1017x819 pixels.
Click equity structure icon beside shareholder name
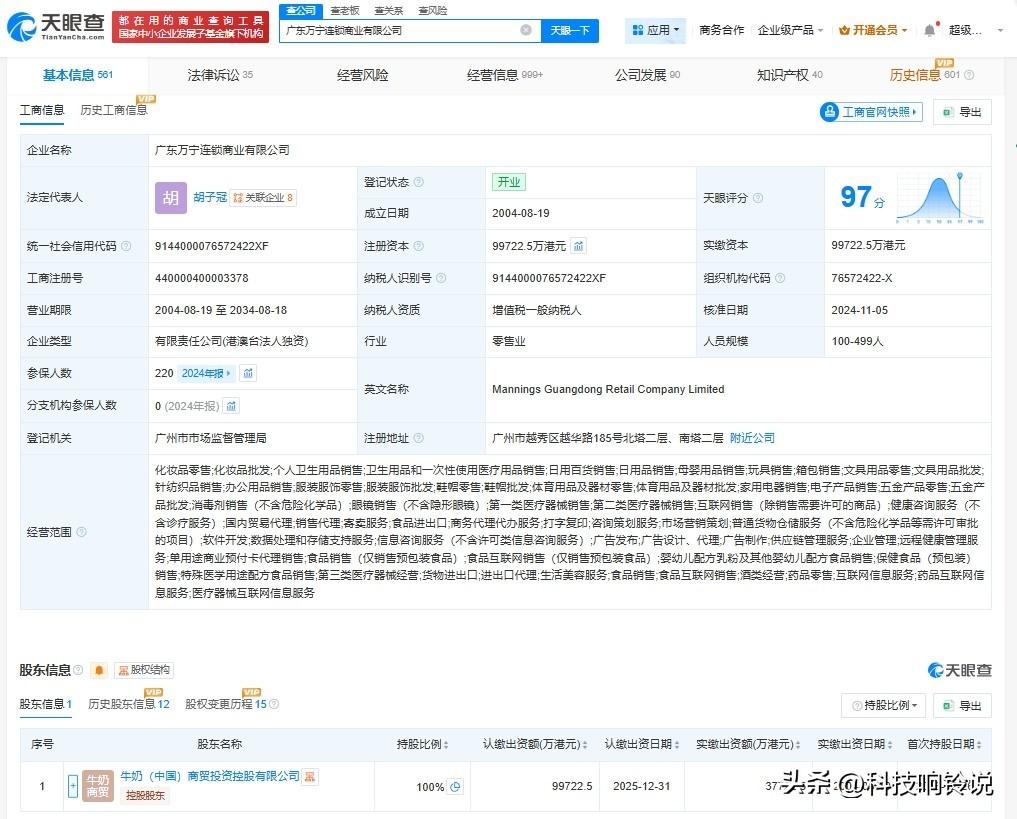310,776
